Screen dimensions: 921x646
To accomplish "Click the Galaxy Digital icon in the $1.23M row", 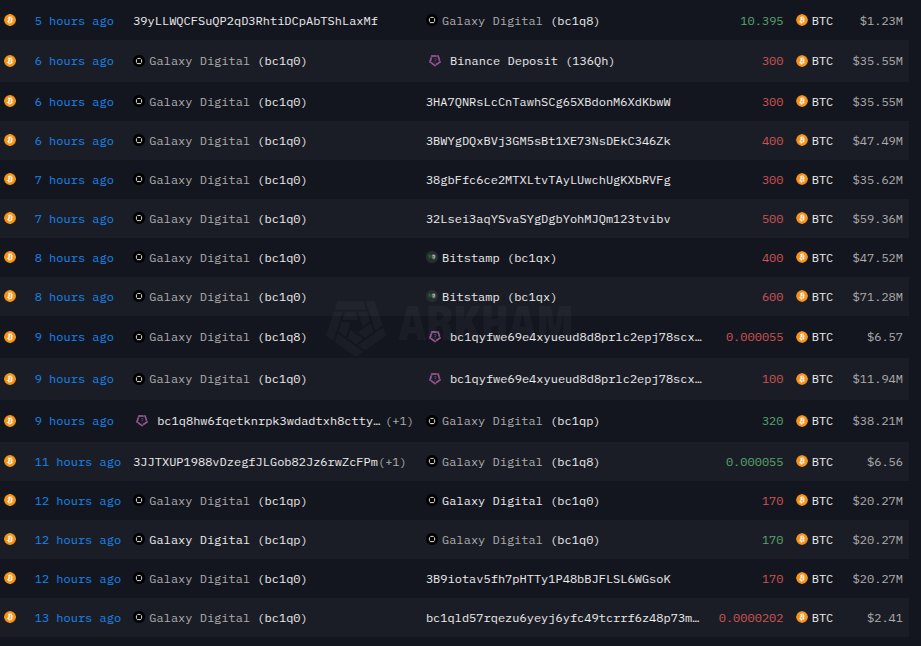I will (x=432, y=21).
